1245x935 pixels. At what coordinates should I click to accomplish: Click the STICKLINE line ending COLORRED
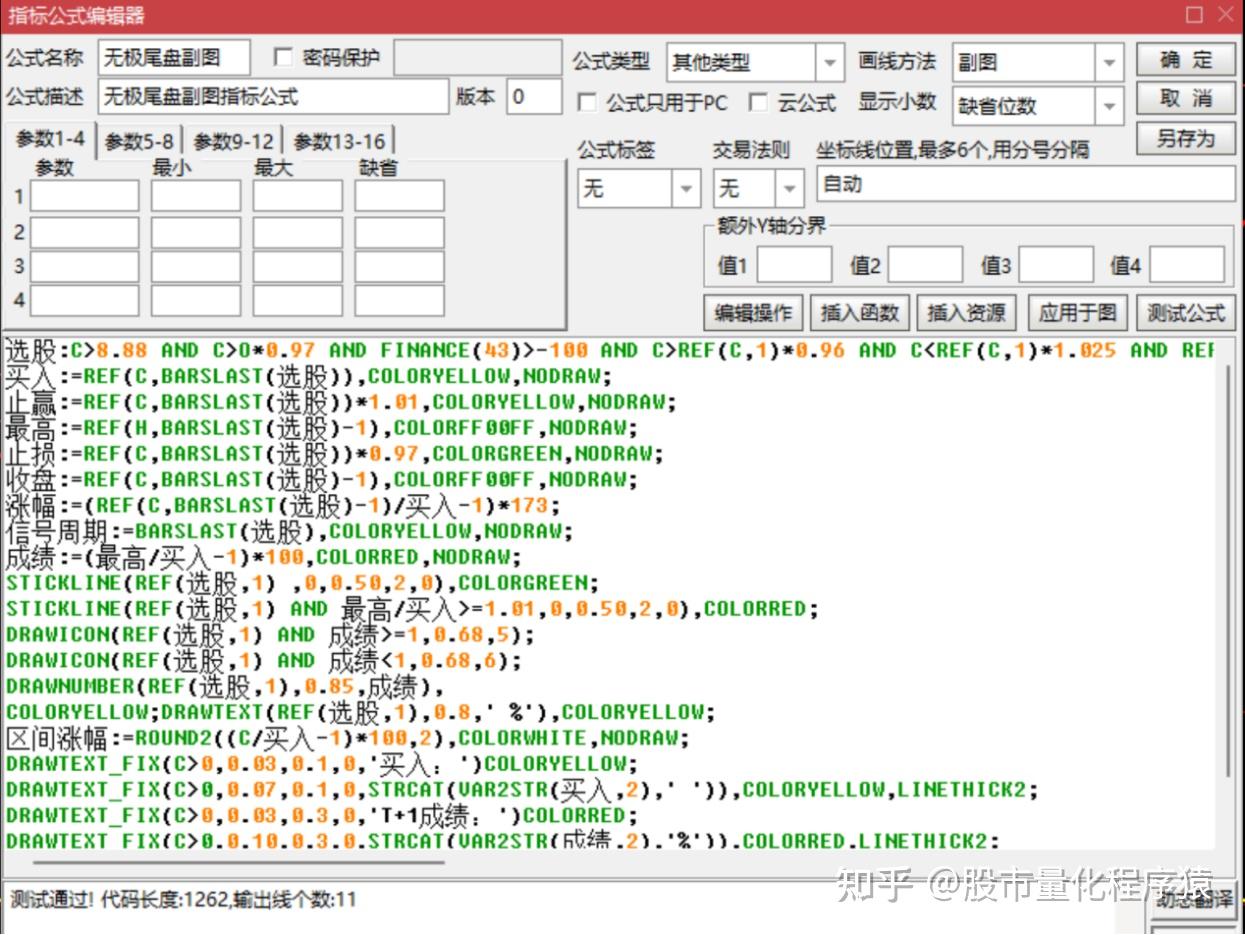(x=412, y=608)
